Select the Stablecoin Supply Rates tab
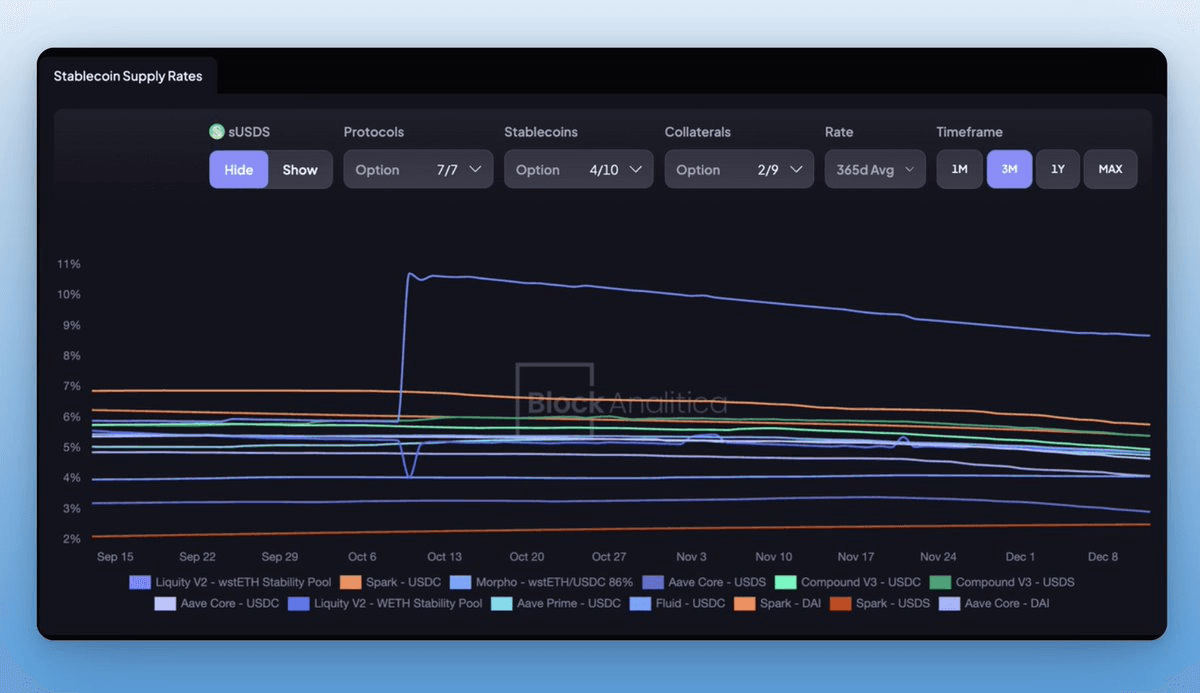The image size is (1200, 693). pyautogui.click(x=129, y=75)
